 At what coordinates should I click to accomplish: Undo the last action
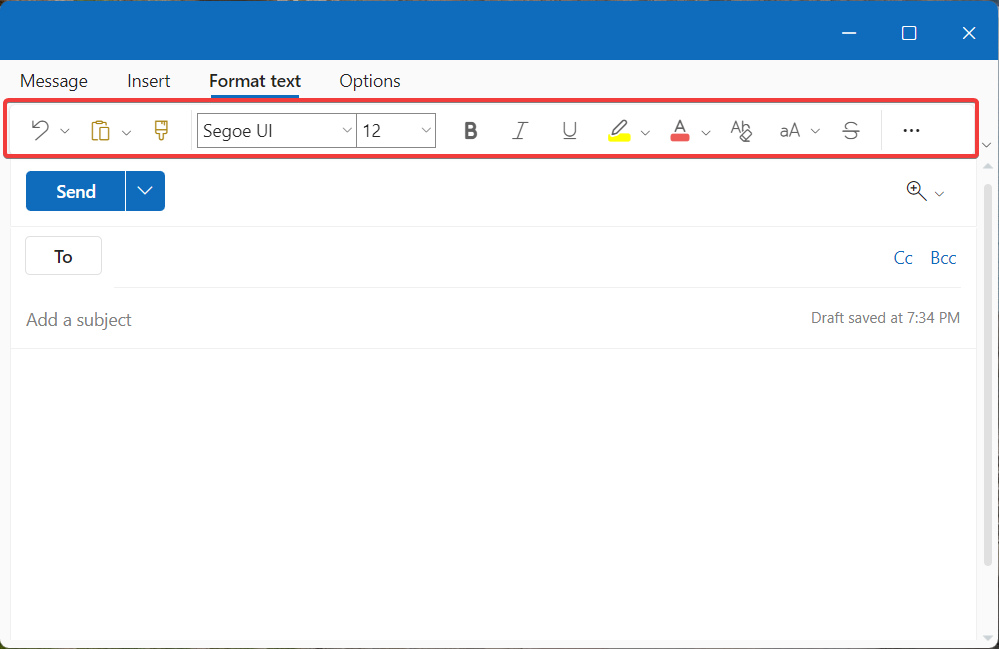point(41,130)
